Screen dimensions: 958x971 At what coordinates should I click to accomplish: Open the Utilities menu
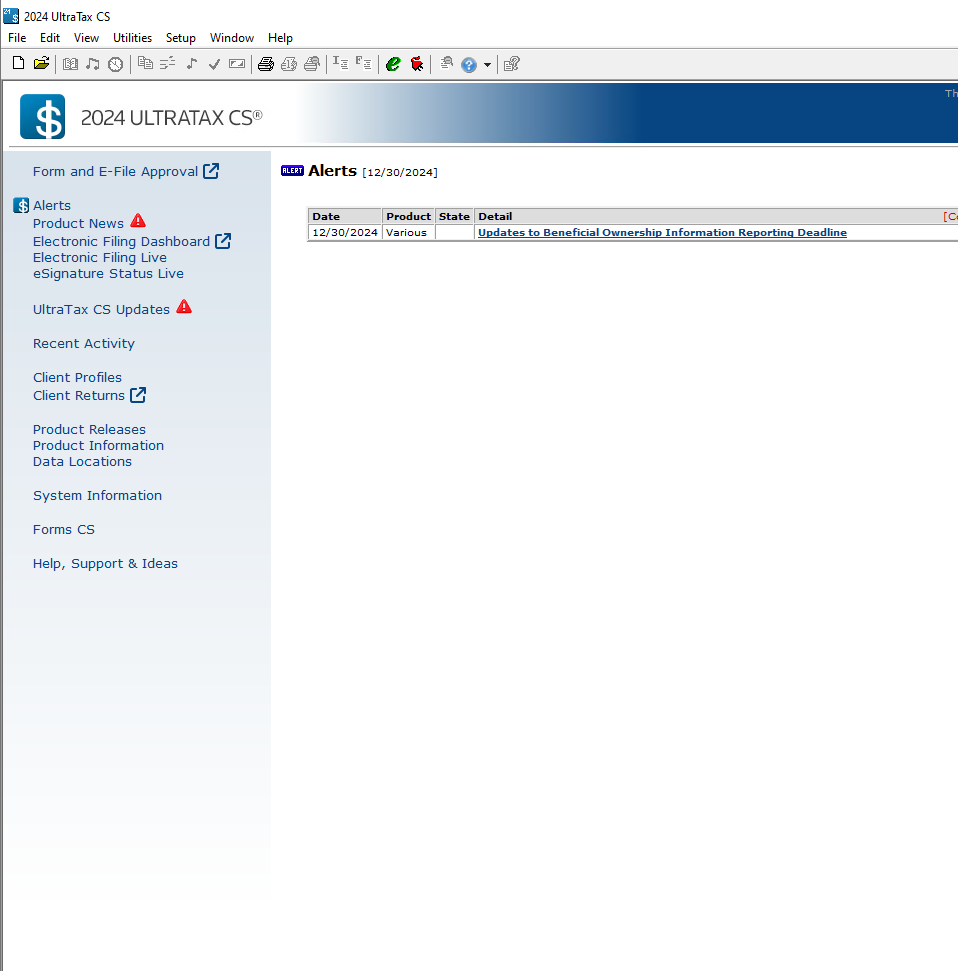pos(133,38)
